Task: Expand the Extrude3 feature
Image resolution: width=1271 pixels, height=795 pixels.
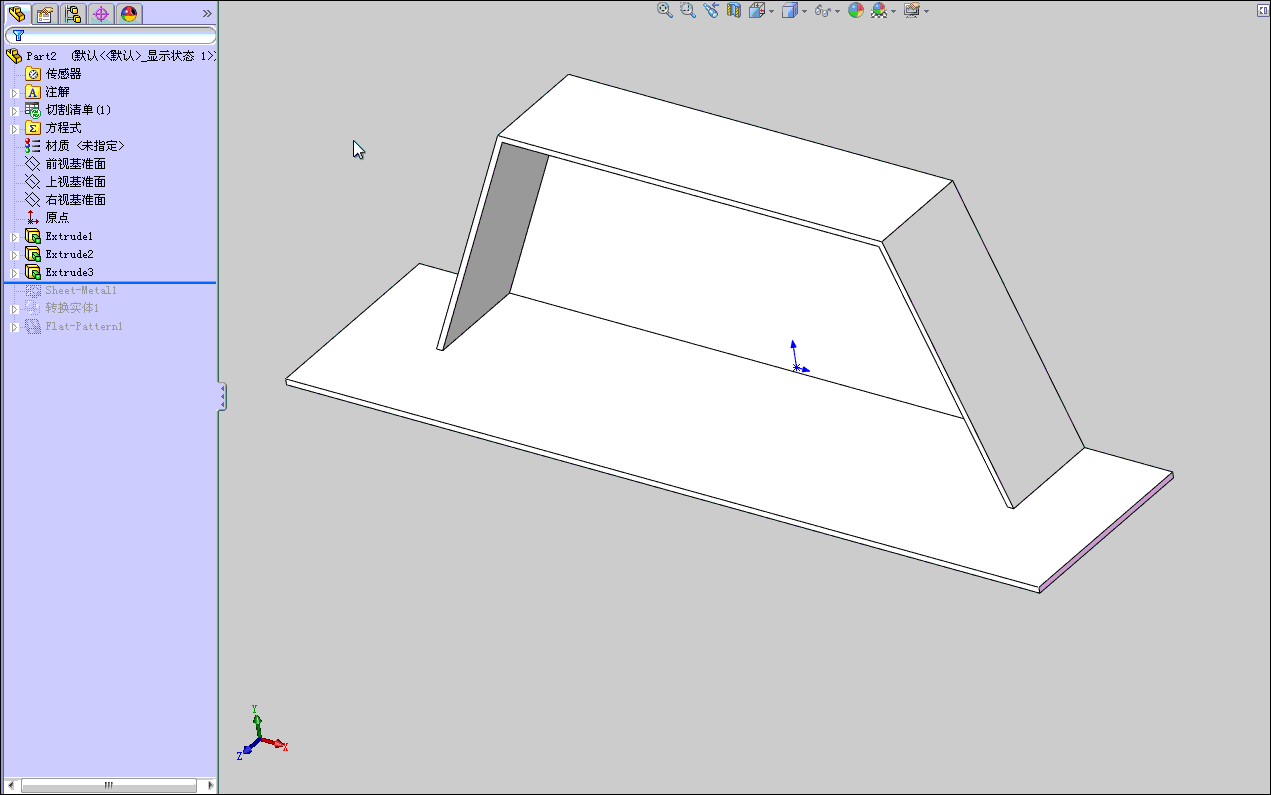Action: pos(14,273)
